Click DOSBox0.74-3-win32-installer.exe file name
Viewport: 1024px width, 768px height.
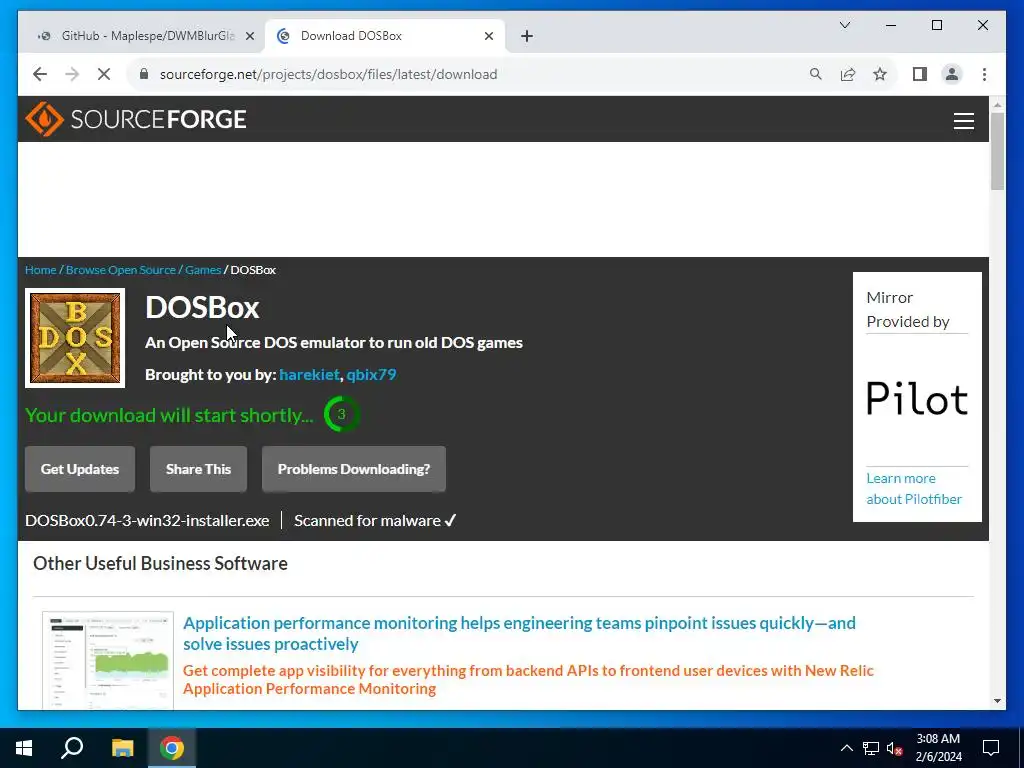point(147,520)
